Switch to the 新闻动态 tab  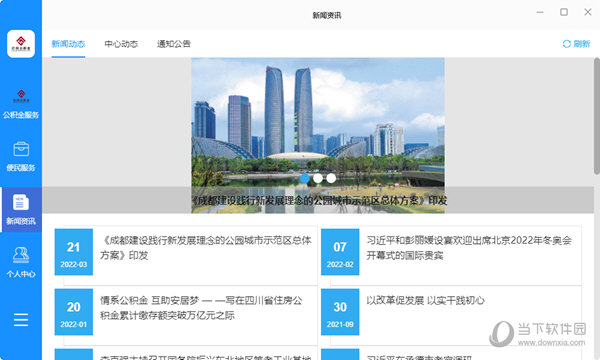pyautogui.click(x=68, y=44)
